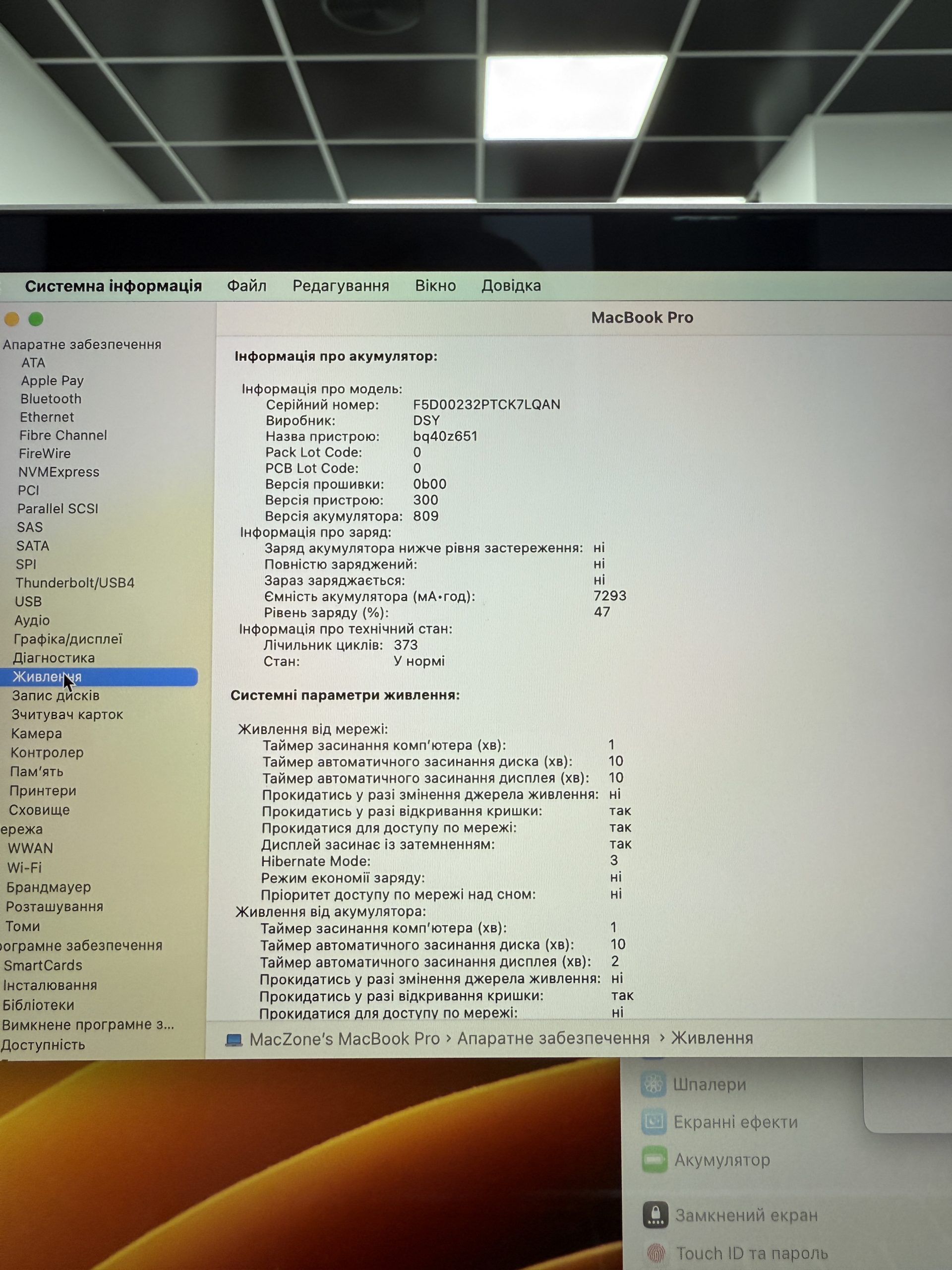Select PCI in the sidebar
This screenshot has height=1270, width=952.
(x=29, y=490)
